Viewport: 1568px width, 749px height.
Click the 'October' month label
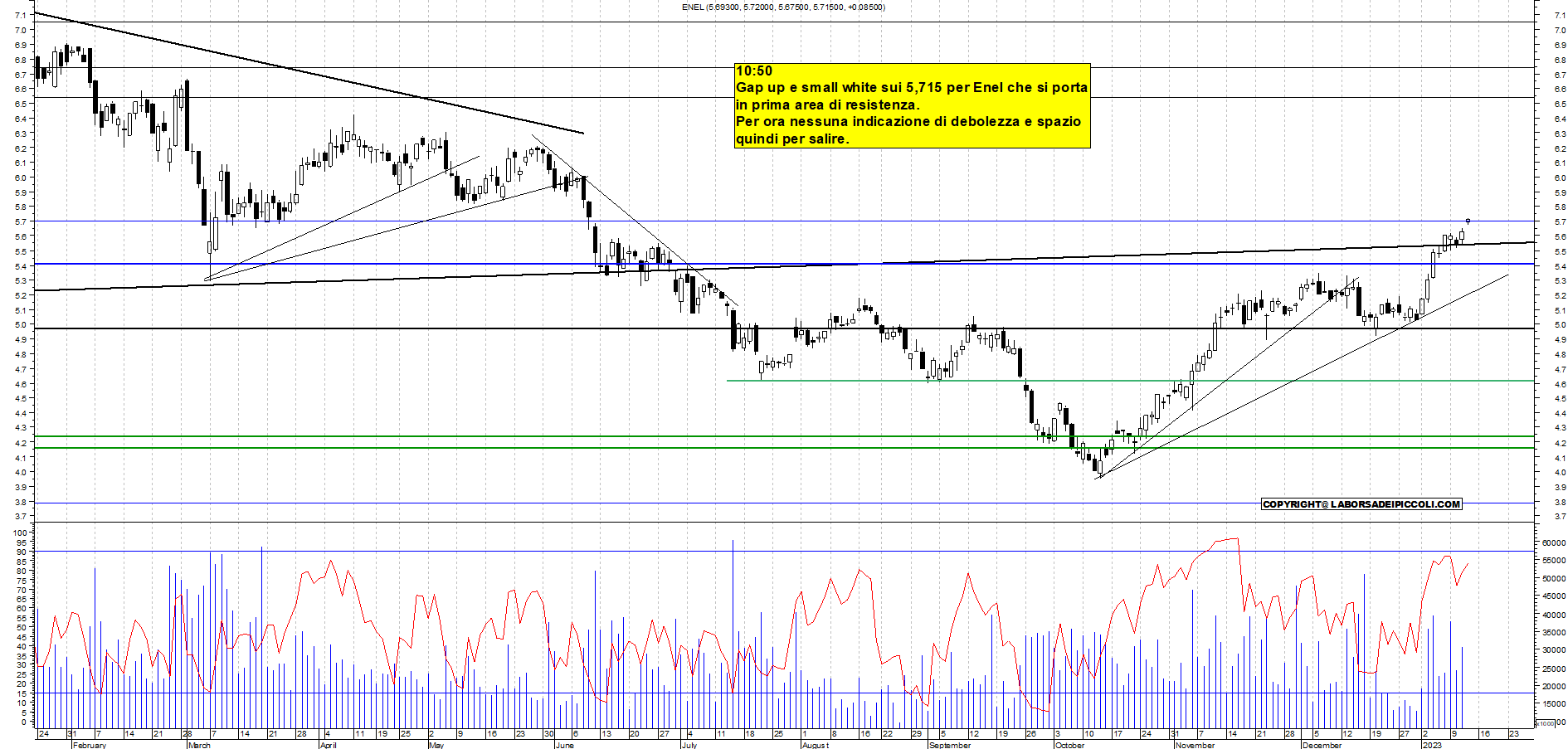click(1069, 745)
